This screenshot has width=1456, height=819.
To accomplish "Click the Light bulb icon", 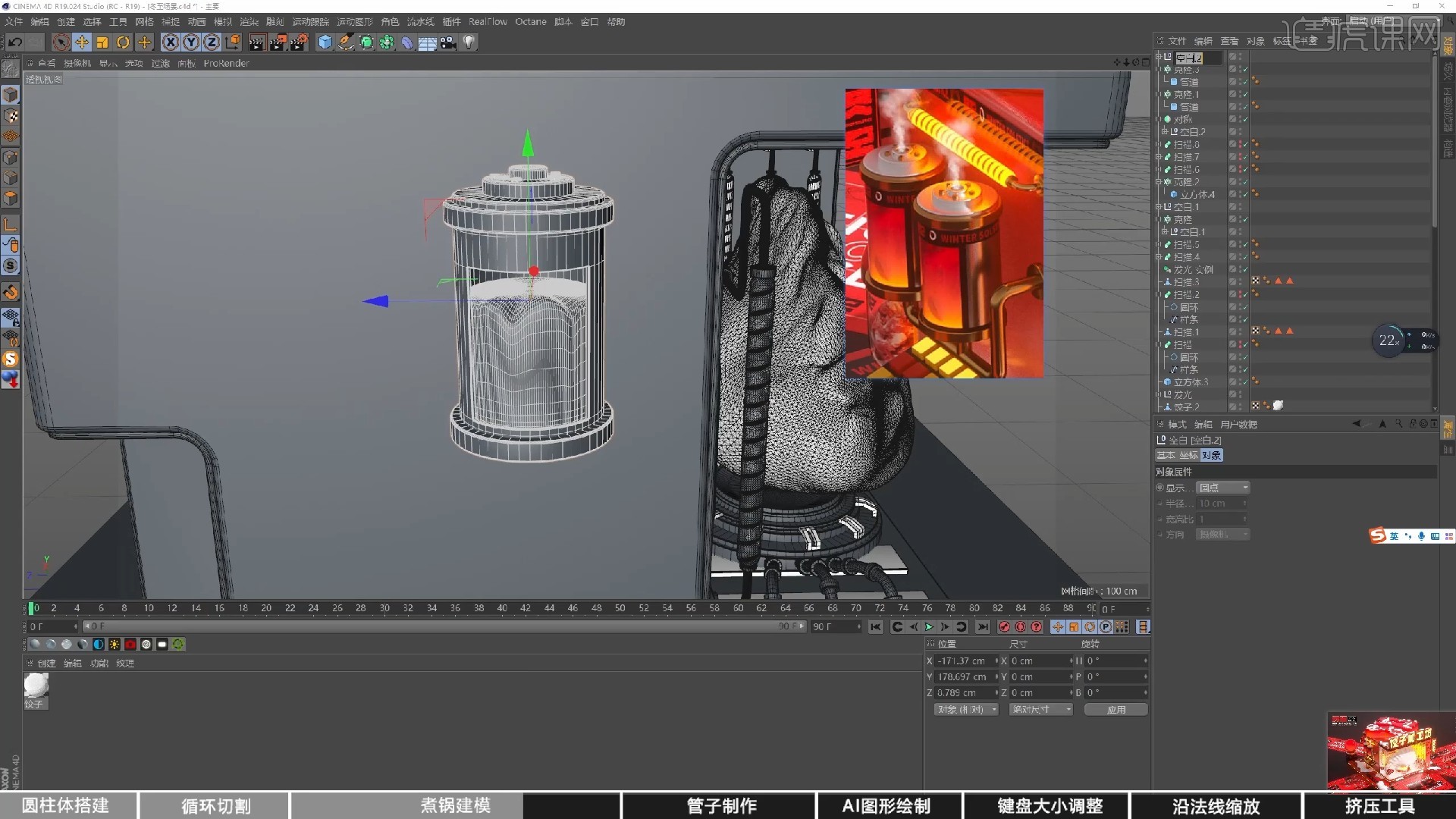I will tap(469, 42).
